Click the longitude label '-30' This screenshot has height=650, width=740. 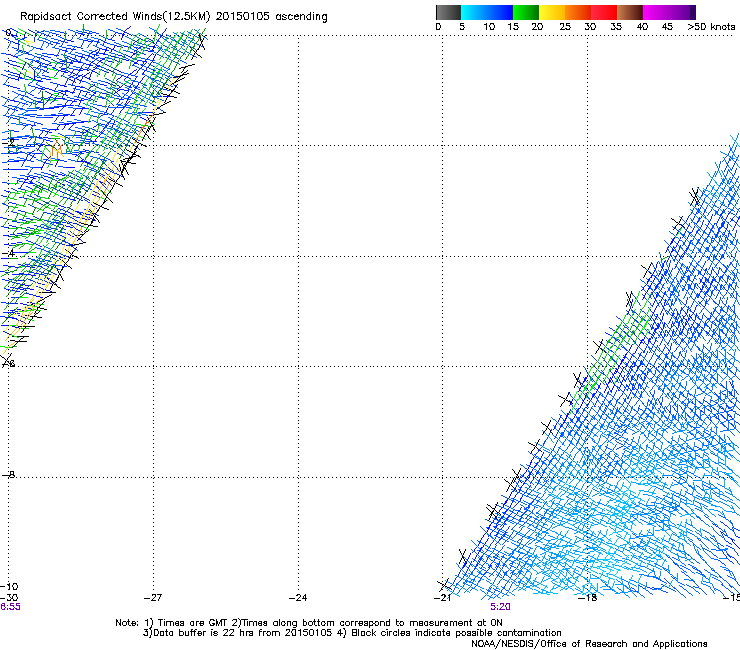[x=9, y=598]
